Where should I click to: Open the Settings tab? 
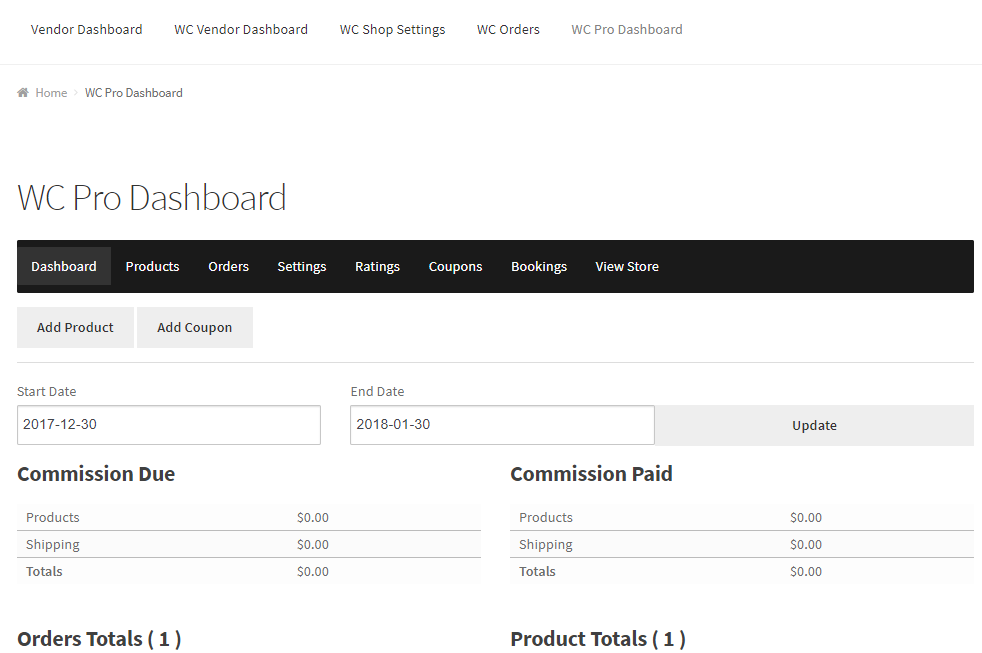[x=301, y=266]
